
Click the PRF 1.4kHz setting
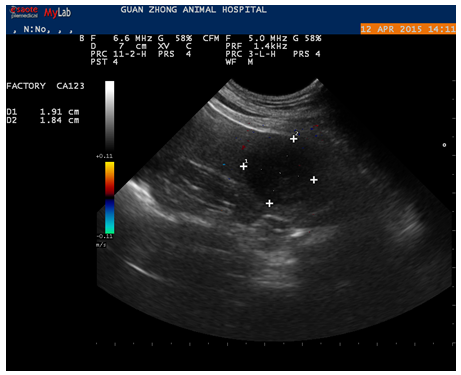(256, 46)
